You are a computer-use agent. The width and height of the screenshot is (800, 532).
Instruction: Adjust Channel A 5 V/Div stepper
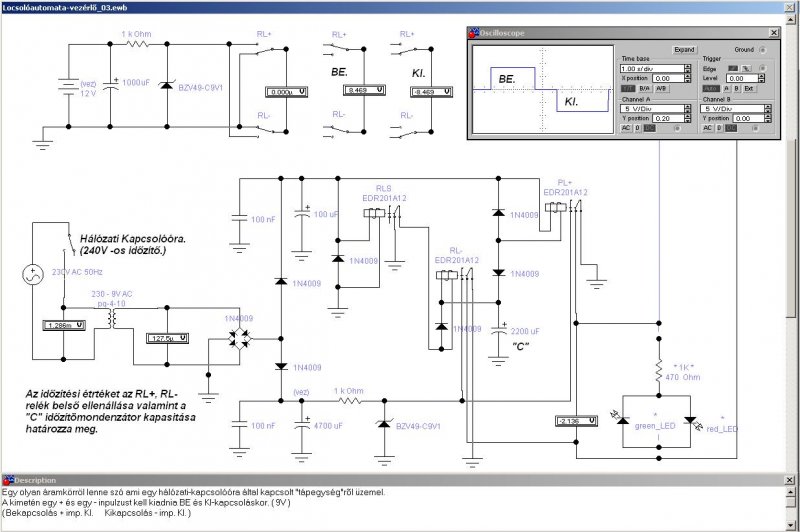point(688,109)
